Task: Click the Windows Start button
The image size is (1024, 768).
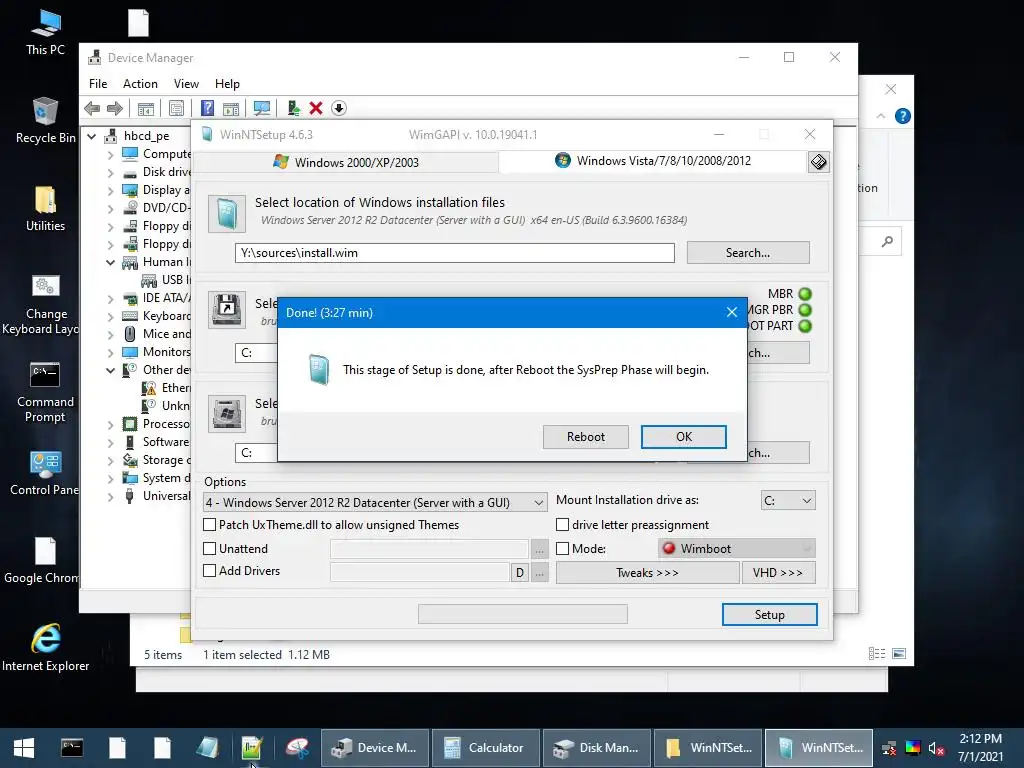Action: click(x=24, y=748)
